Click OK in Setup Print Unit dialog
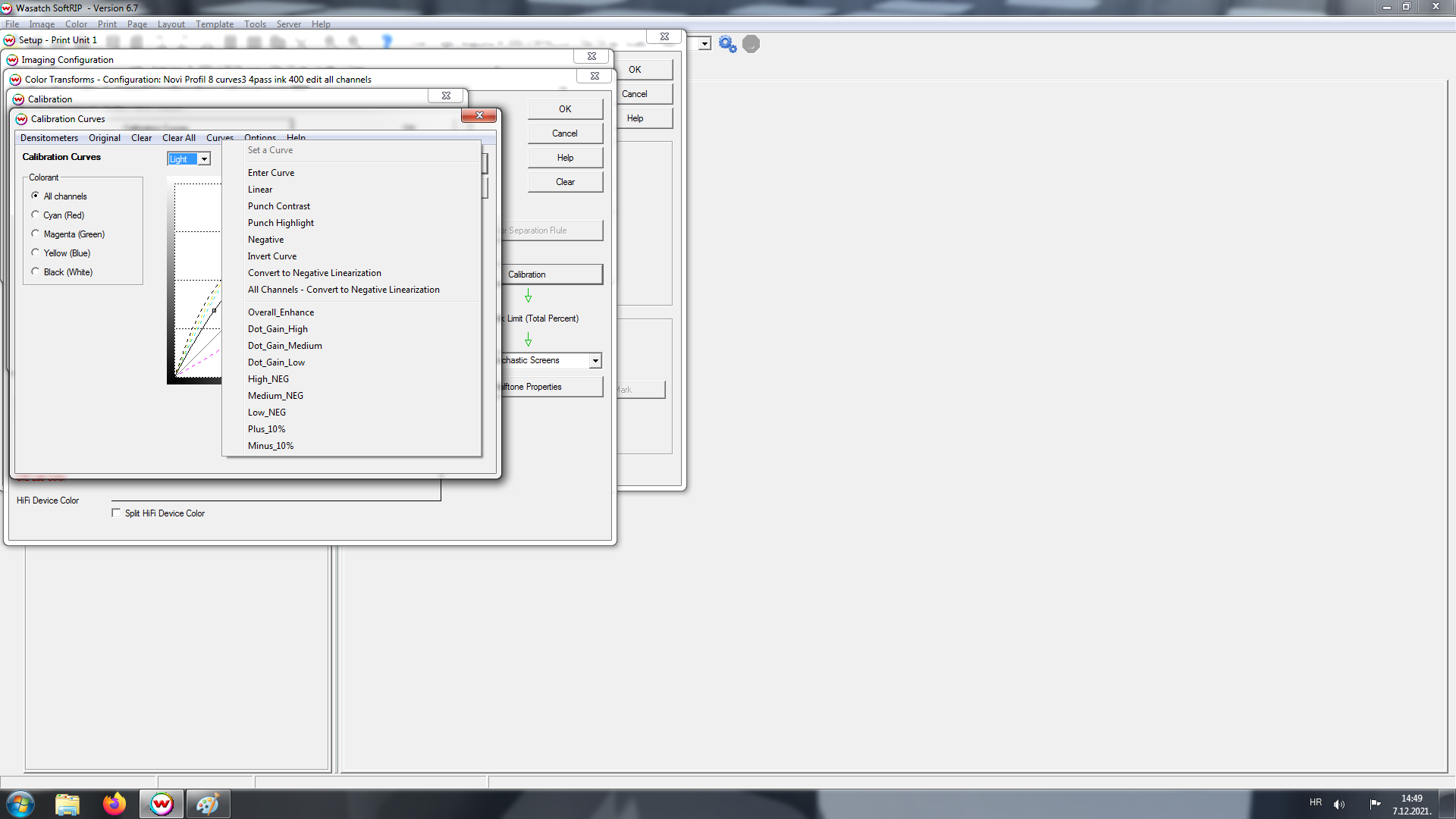Screen dimensions: 1456x819 pyautogui.click(x=644, y=70)
